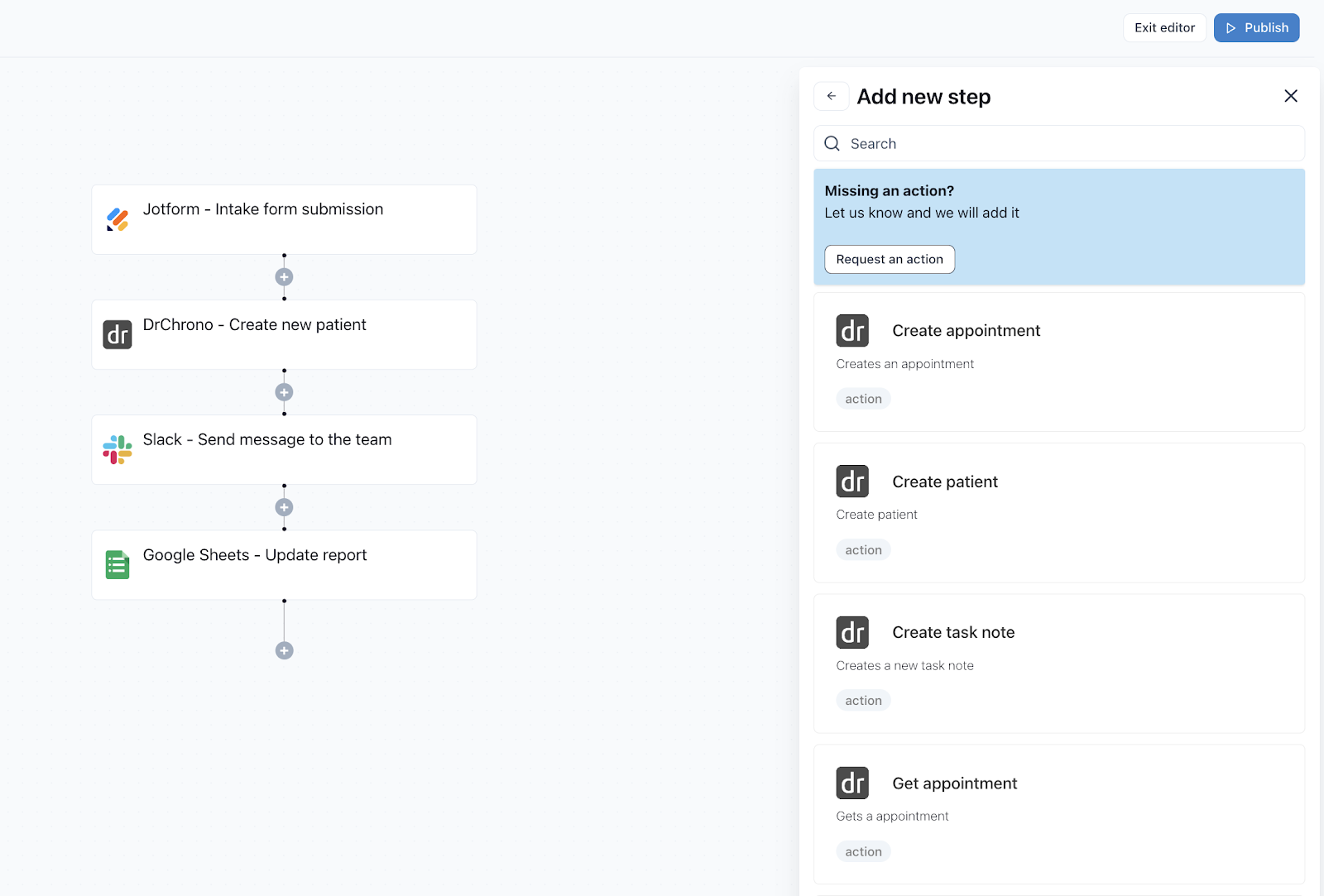
Task: Publish the workflow
Action: point(1257,27)
